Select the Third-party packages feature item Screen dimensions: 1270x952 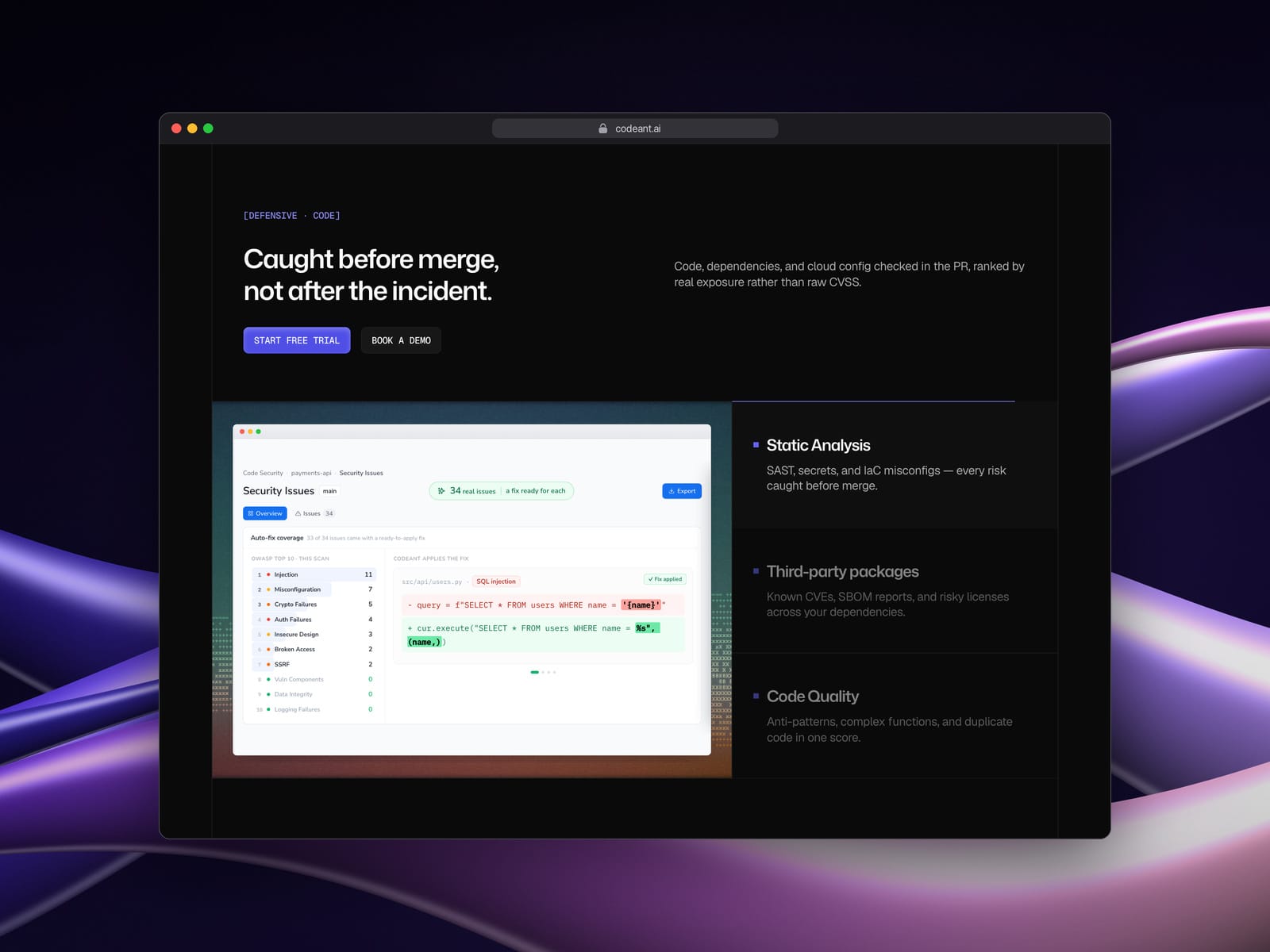(895, 591)
